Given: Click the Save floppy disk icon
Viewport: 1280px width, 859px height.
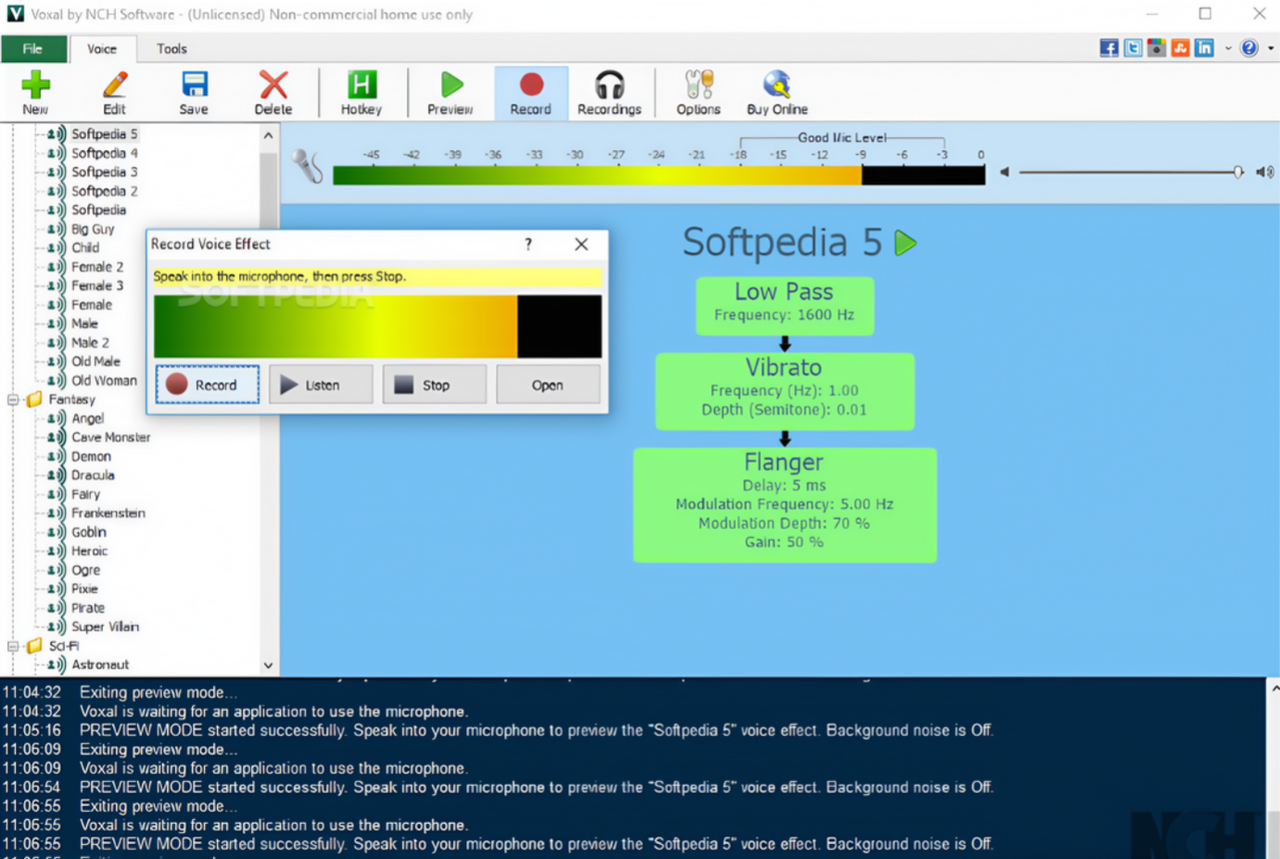Looking at the screenshot, I should pyautogui.click(x=194, y=86).
